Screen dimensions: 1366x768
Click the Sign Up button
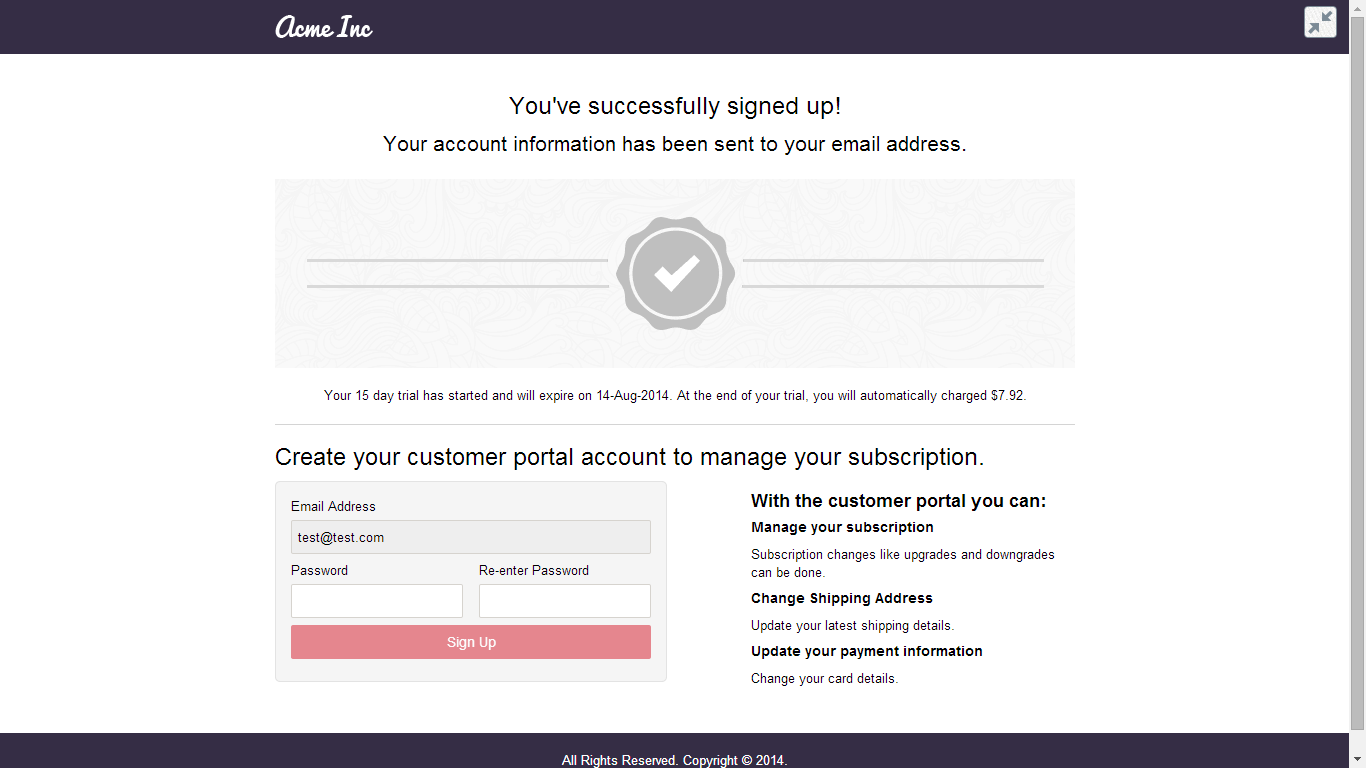(x=471, y=642)
